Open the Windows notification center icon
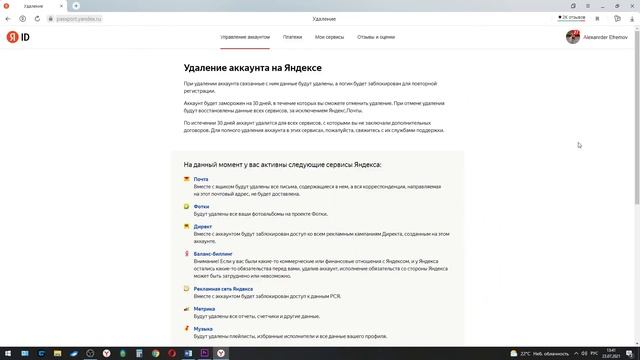This screenshot has width=640, height=360. pyautogui.click(x=630, y=353)
